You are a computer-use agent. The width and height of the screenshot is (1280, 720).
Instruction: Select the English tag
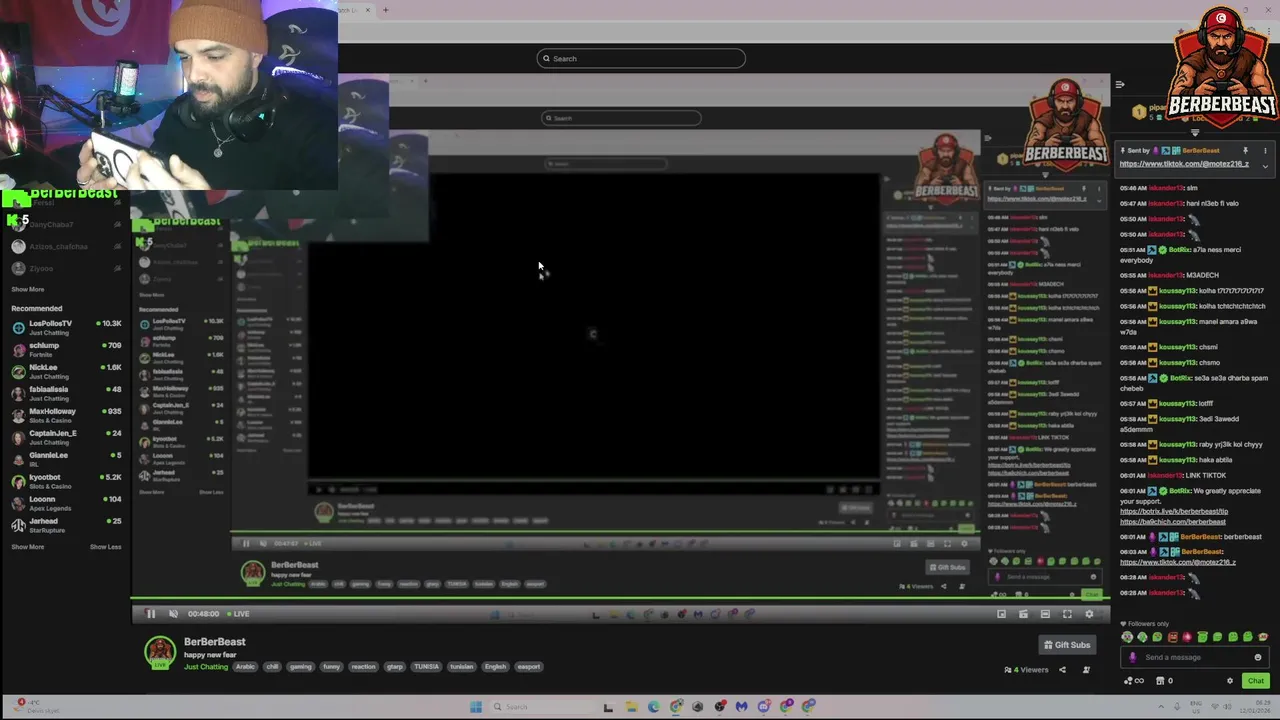pos(496,667)
